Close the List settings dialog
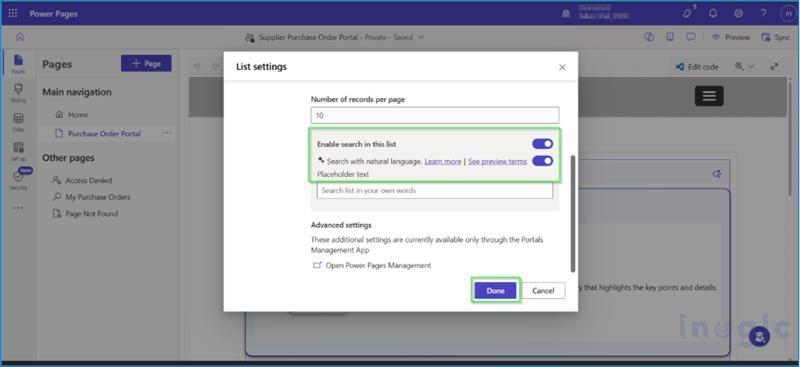The width and height of the screenshot is (800, 367). click(x=562, y=67)
